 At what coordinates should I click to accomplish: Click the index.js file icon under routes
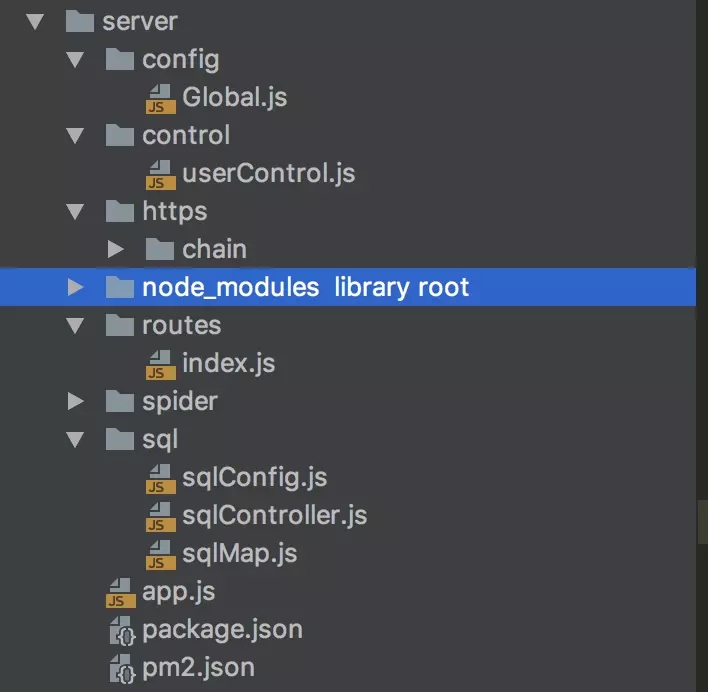161,365
